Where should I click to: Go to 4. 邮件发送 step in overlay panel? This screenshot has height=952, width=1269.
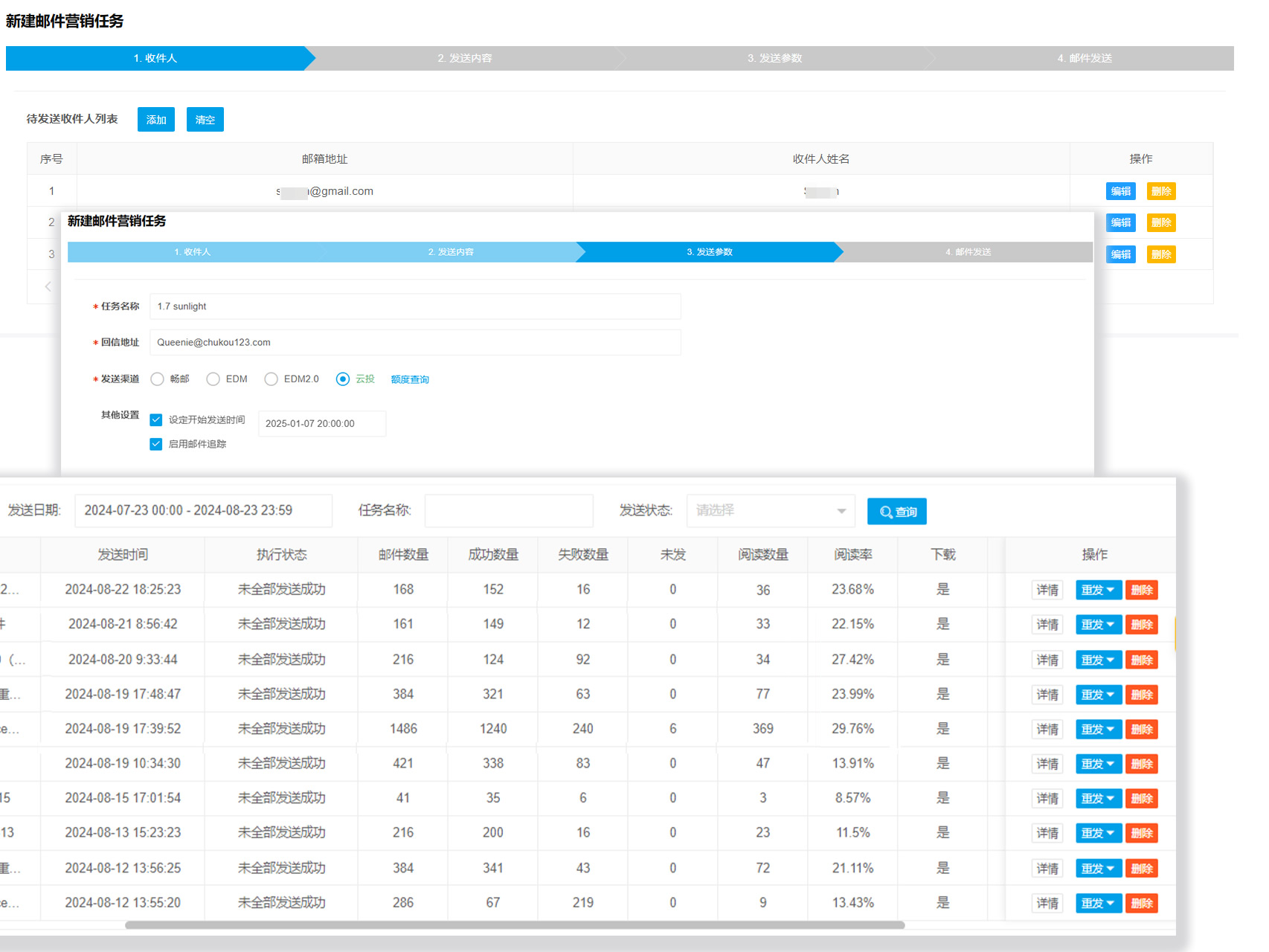pyautogui.click(x=968, y=252)
